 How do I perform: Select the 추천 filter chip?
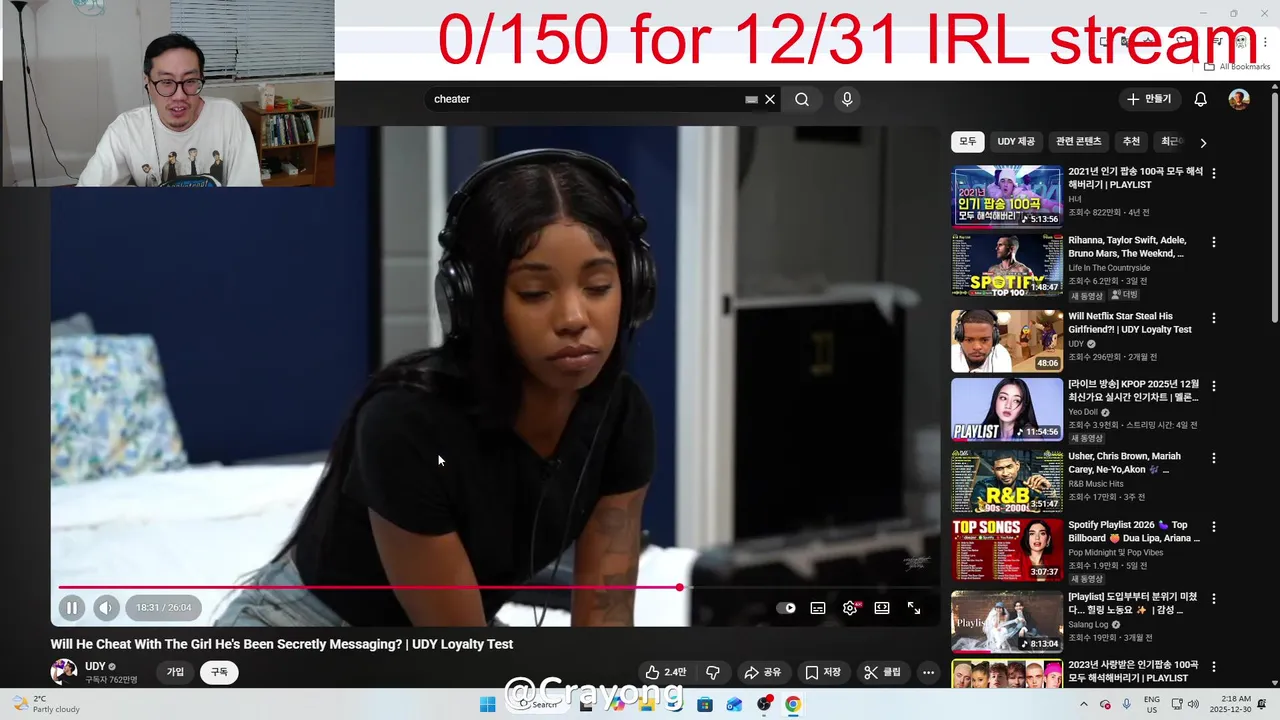point(1131,142)
